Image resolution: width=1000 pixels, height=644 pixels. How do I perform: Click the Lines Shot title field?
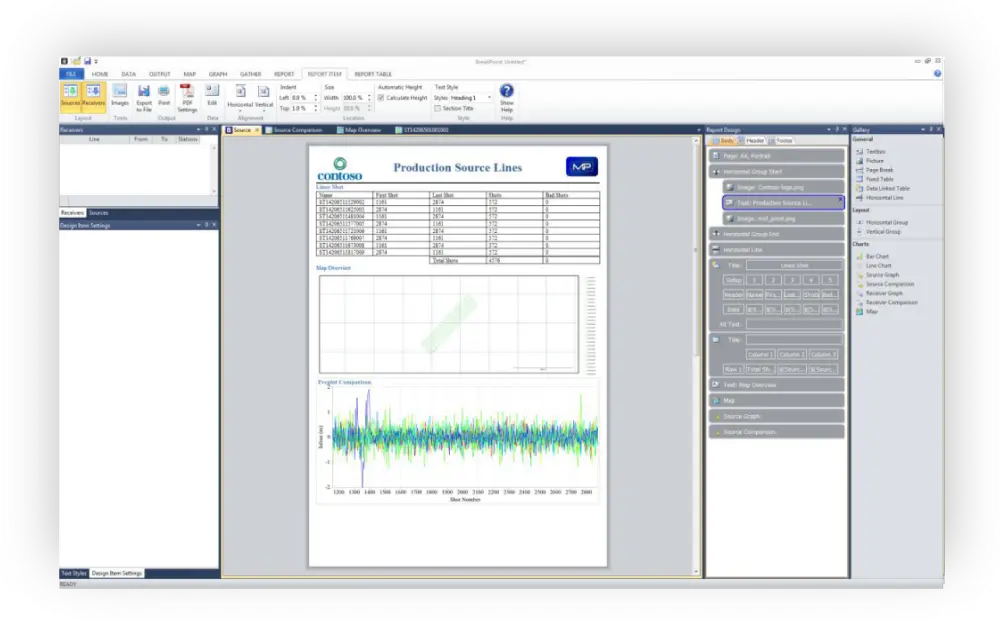point(794,265)
